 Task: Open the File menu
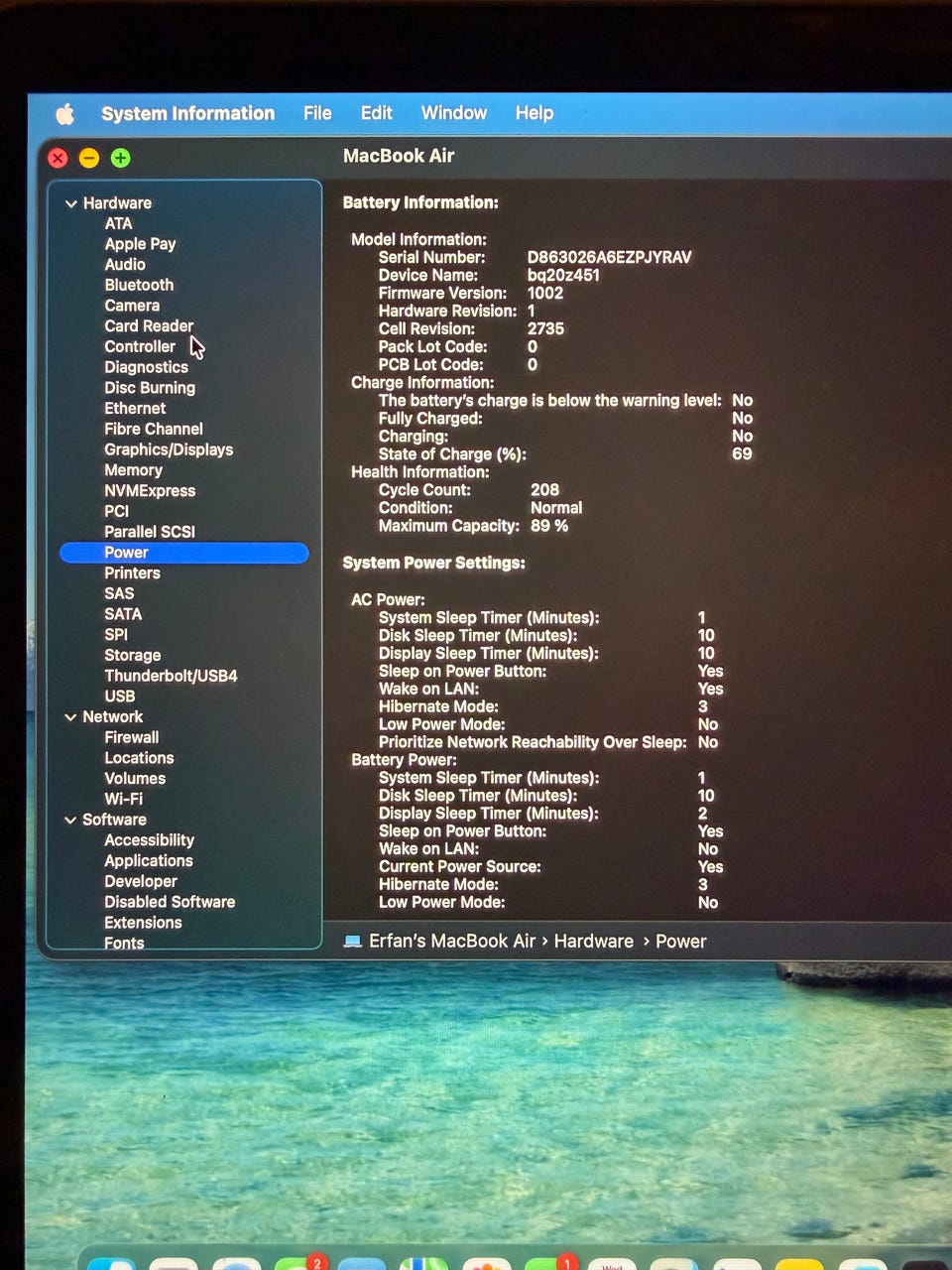pyautogui.click(x=317, y=113)
